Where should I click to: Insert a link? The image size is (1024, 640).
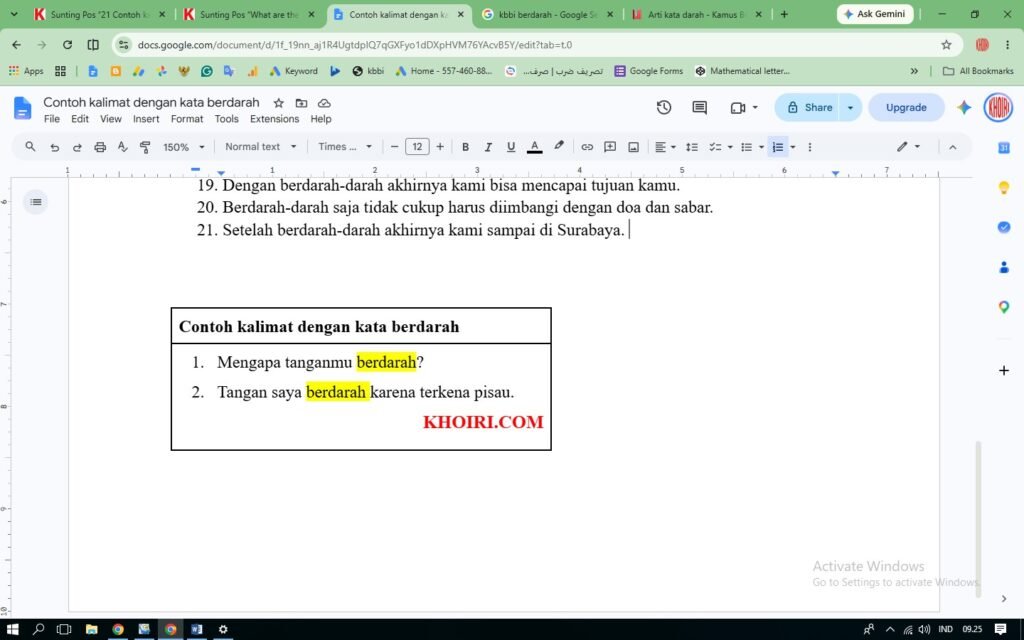[587, 147]
